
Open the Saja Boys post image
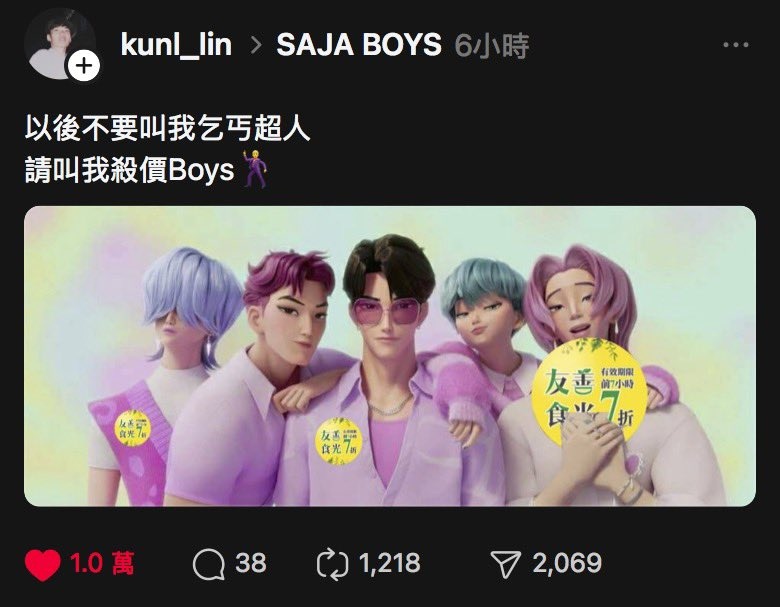point(390,356)
